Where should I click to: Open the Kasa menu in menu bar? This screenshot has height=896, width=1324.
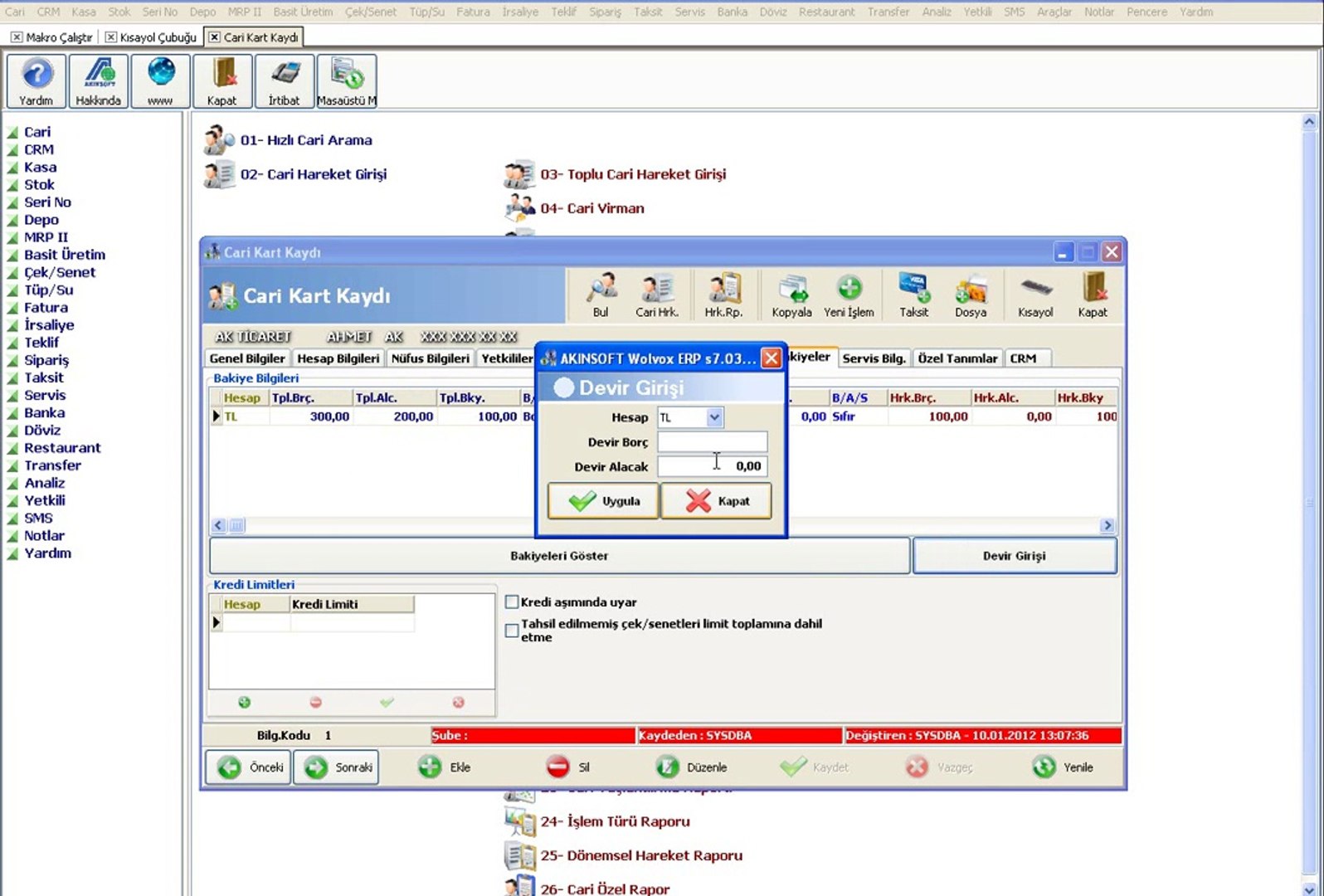(x=84, y=12)
